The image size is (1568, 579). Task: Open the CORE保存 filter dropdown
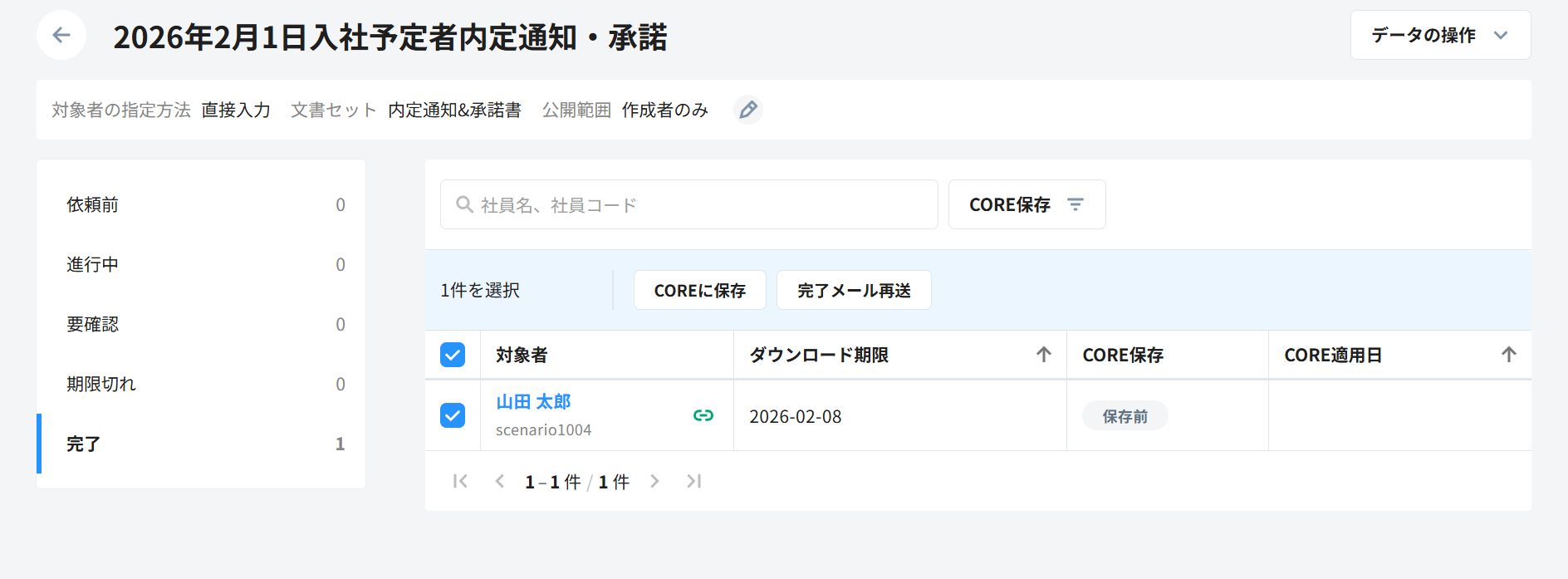coord(1026,204)
